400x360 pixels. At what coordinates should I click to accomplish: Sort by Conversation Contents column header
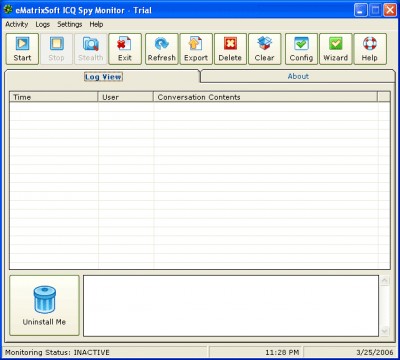click(x=265, y=97)
